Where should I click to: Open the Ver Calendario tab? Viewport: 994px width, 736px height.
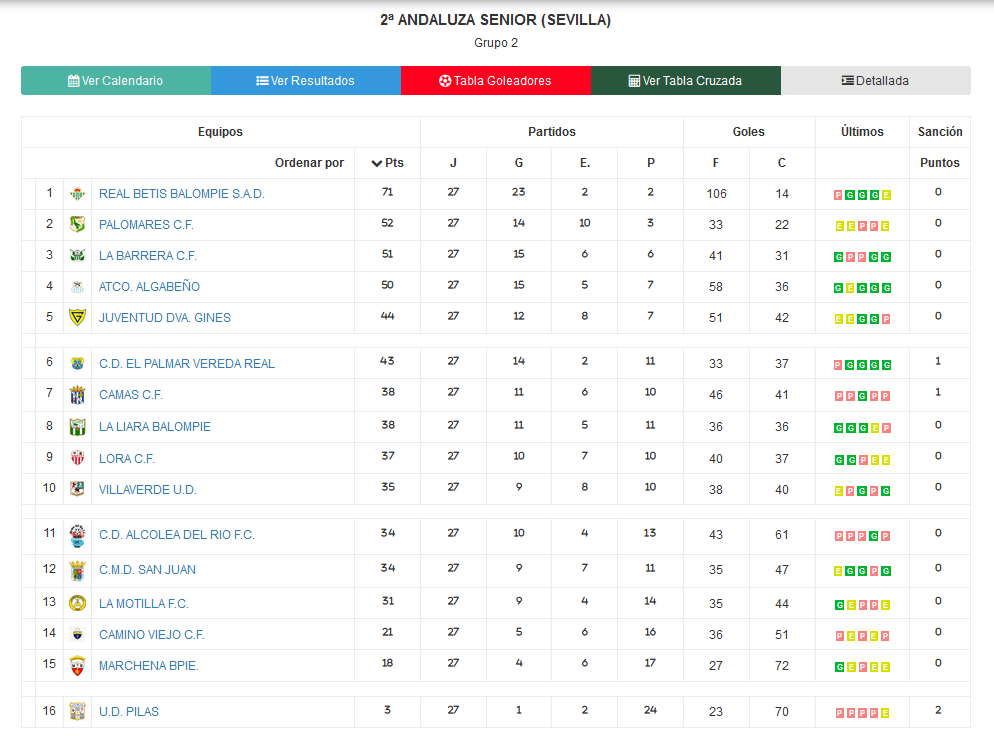pos(116,81)
